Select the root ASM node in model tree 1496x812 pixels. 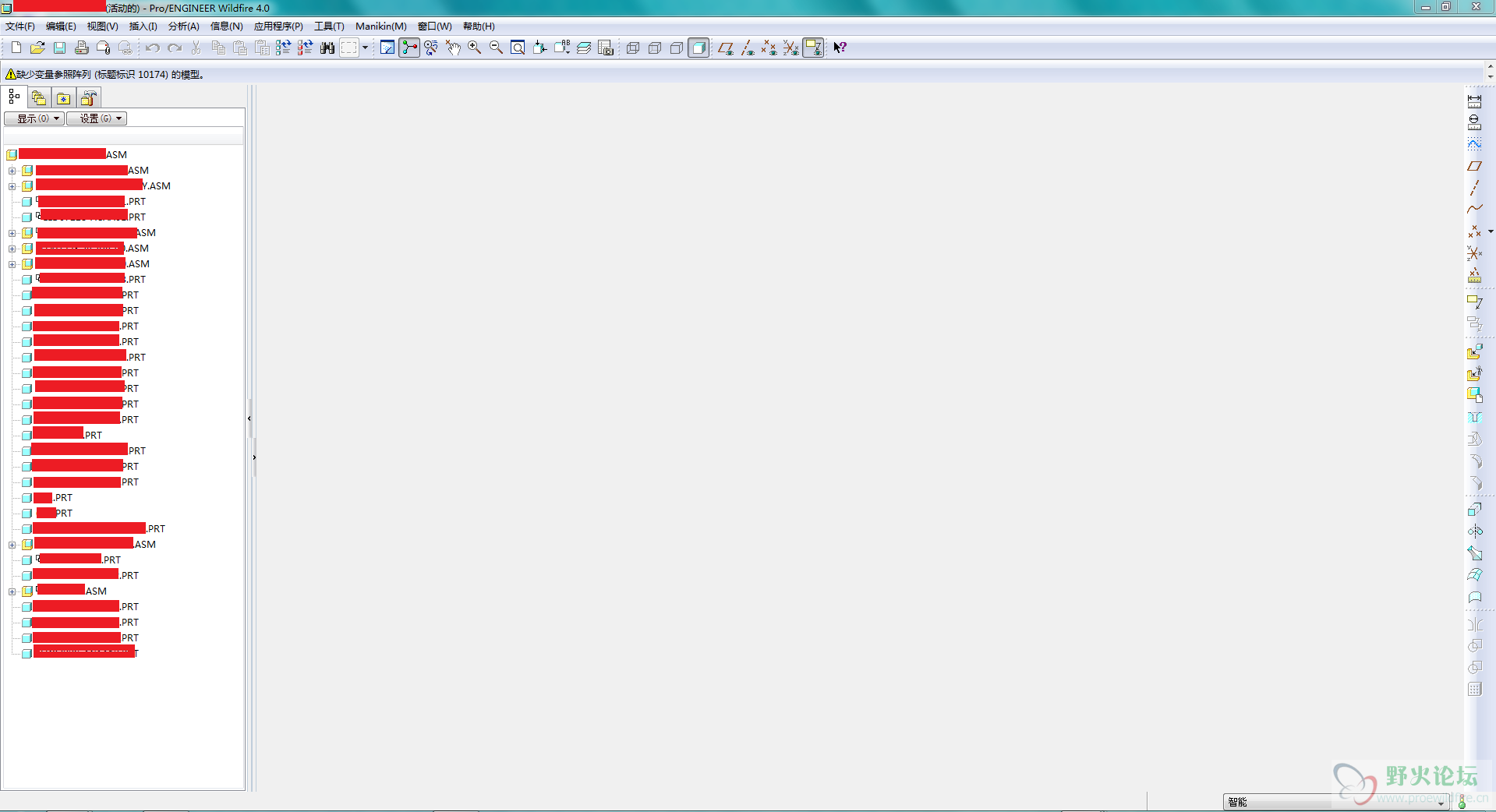point(67,154)
